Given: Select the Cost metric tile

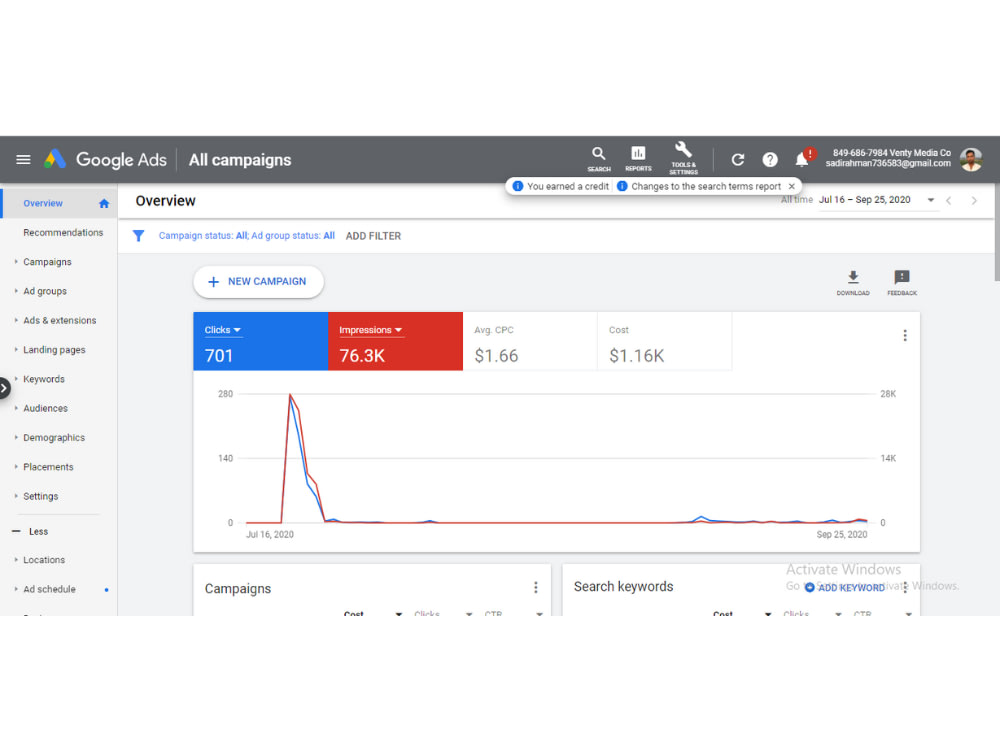Looking at the screenshot, I should pos(665,341).
